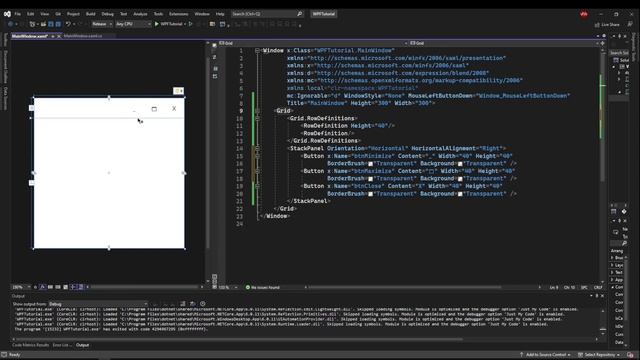The width and height of the screenshot is (640, 360).
Task: Switch to MainWindow.xaml.cs tab
Action: pyautogui.click(x=83, y=36)
